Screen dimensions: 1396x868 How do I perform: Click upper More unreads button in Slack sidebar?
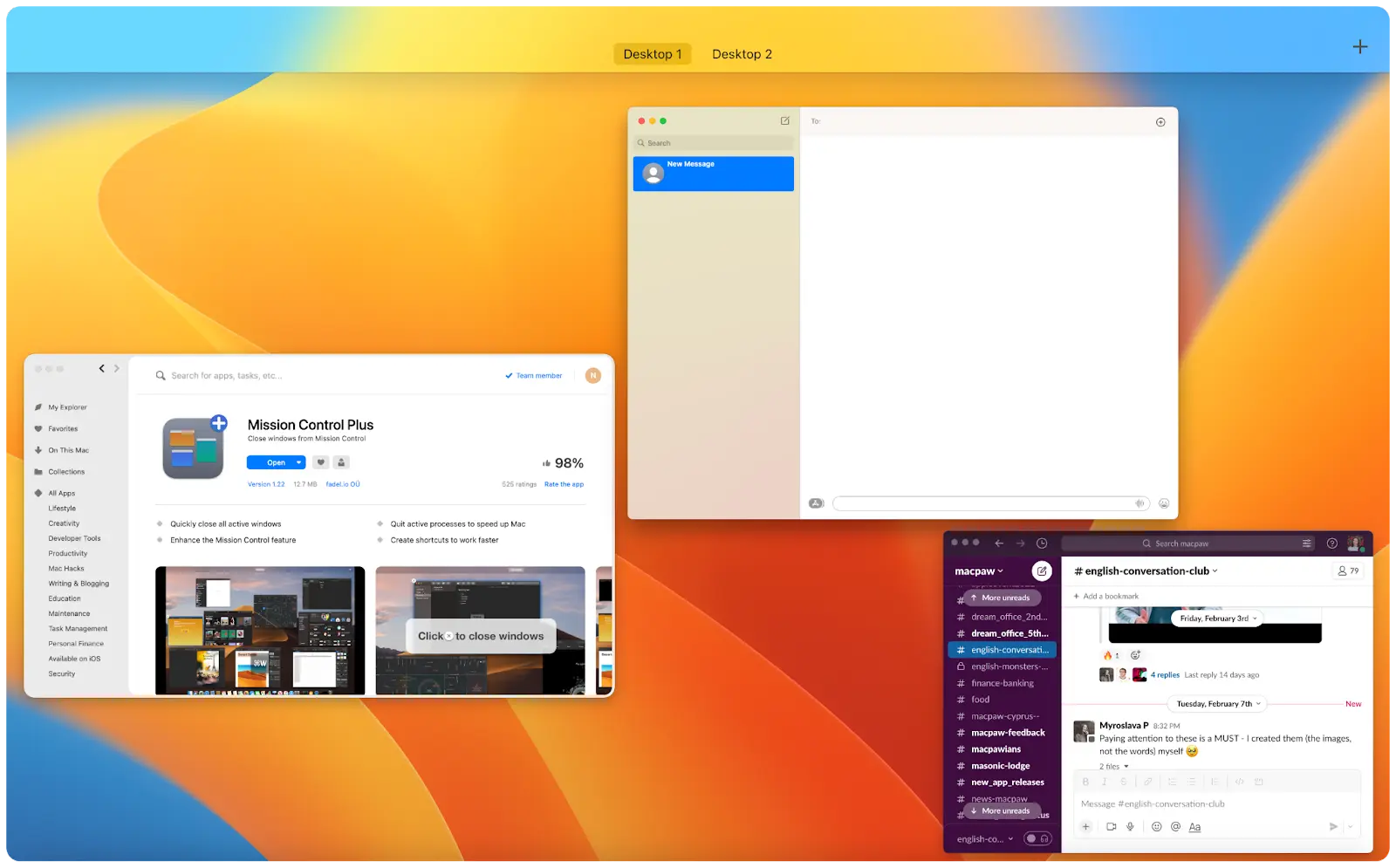pos(1000,598)
